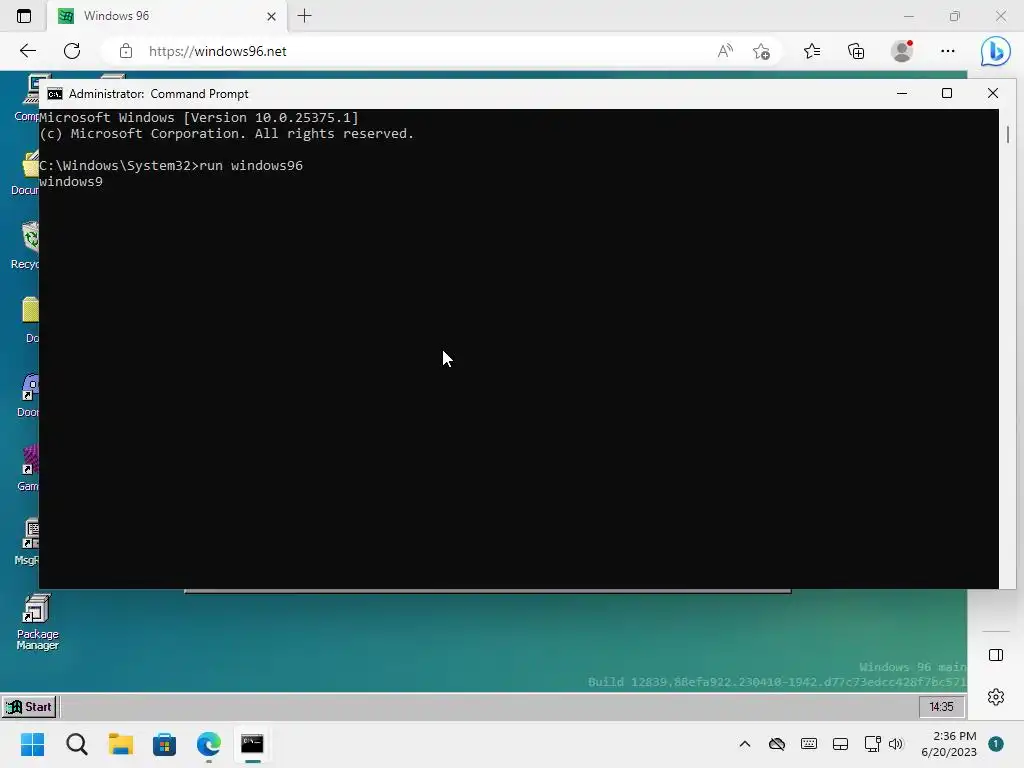
Task: Open Bing chat sidebar button
Action: pos(995,51)
